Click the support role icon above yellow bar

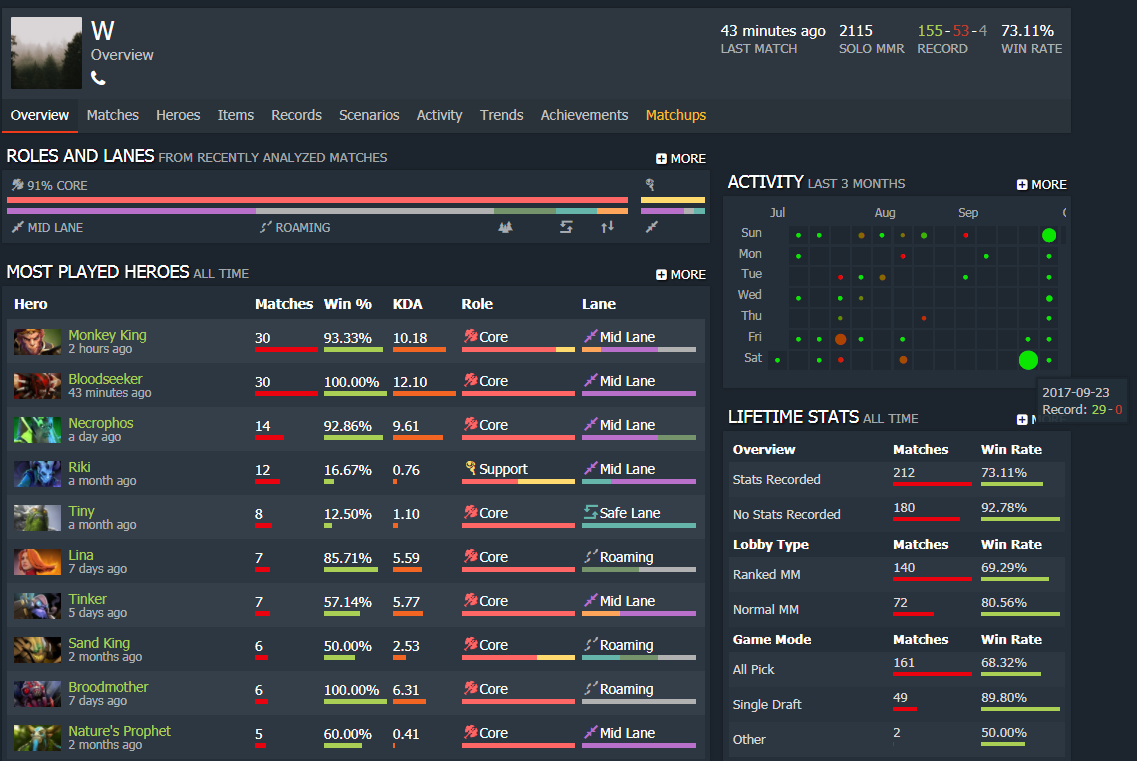650,184
